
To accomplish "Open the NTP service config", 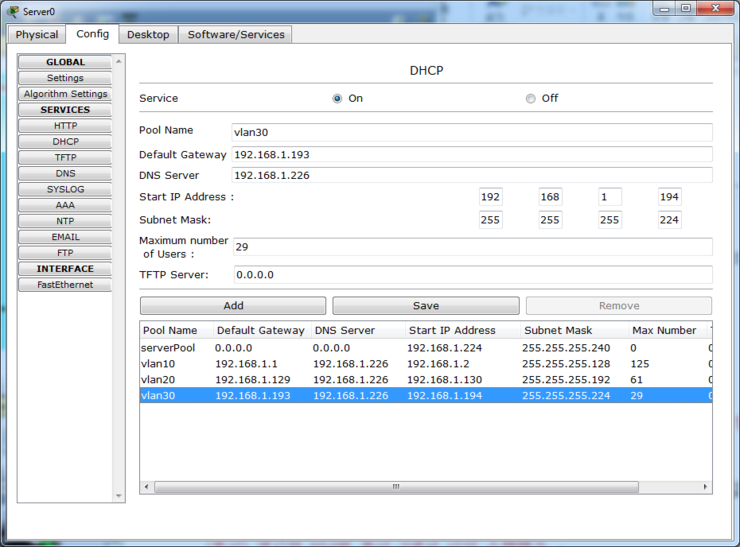I will pyautogui.click(x=65, y=221).
